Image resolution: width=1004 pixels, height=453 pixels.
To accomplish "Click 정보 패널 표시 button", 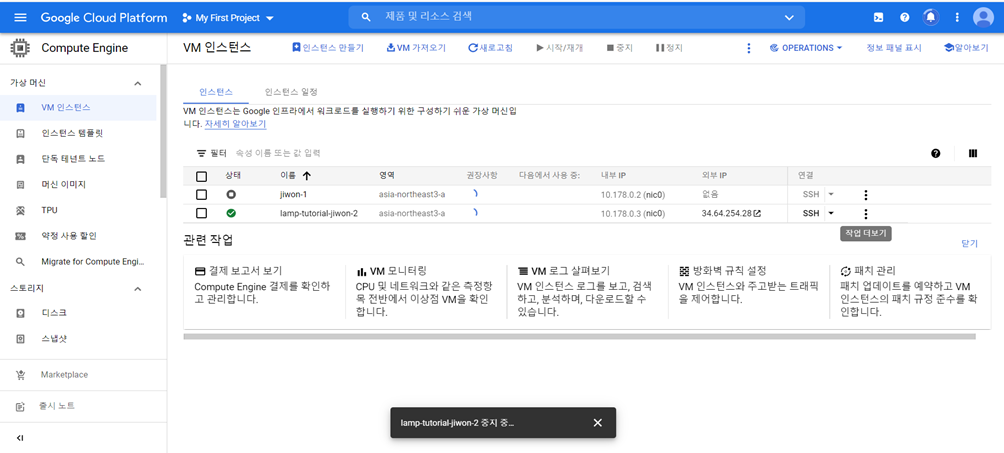I will point(894,48).
